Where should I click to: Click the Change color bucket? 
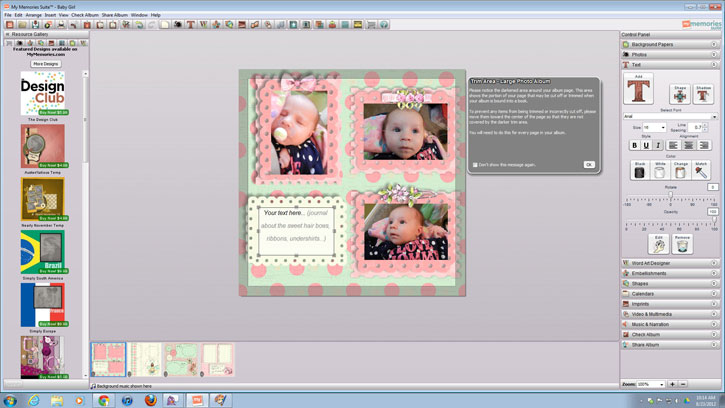pyautogui.click(x=680, y=170)
